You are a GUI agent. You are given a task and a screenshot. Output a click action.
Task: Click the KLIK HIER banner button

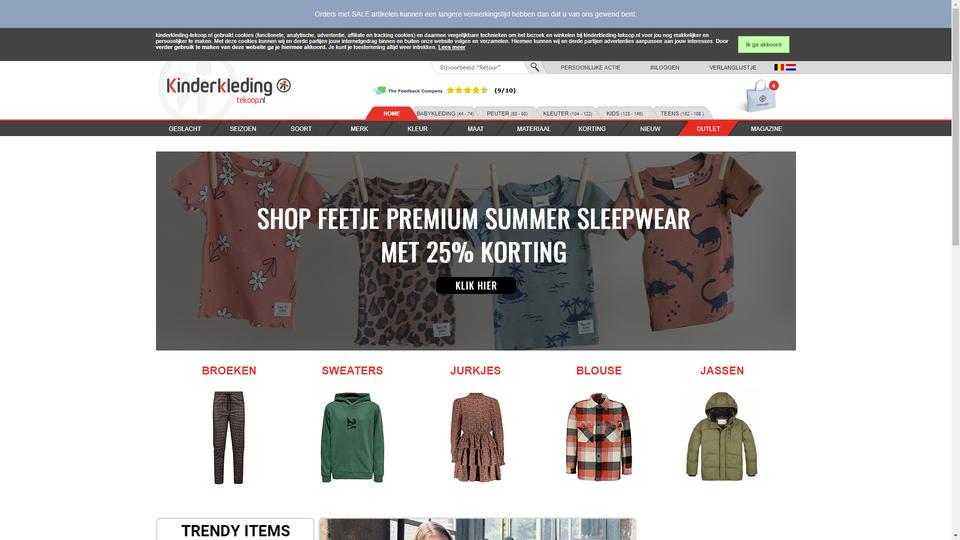[x=476, y=285]
